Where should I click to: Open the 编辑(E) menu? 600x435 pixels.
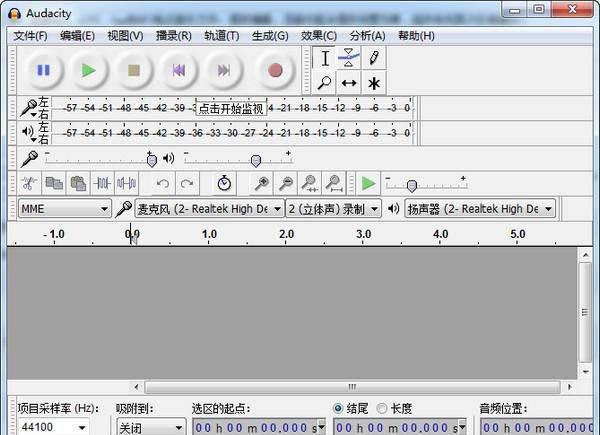click(77, 36)
